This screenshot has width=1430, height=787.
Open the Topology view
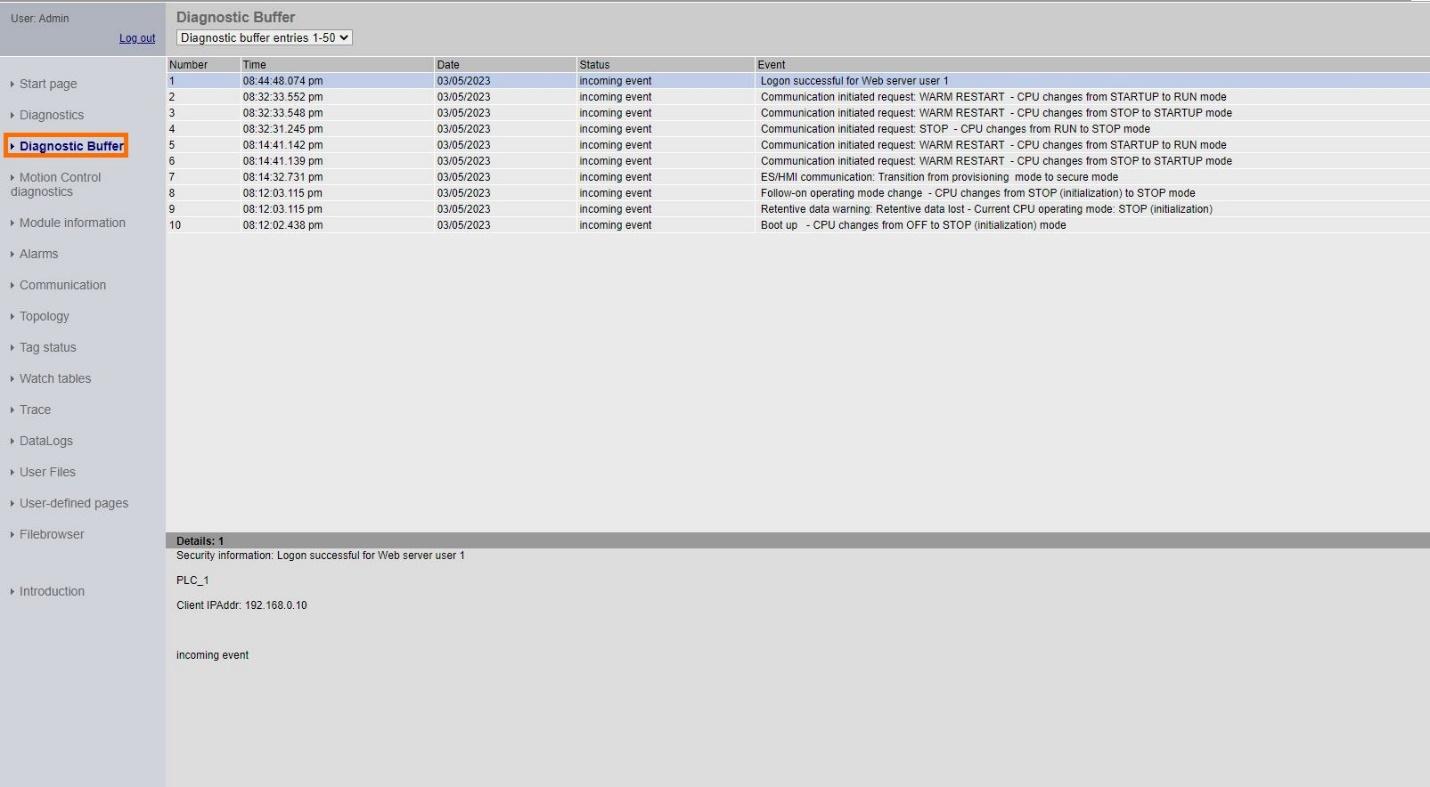46,316
